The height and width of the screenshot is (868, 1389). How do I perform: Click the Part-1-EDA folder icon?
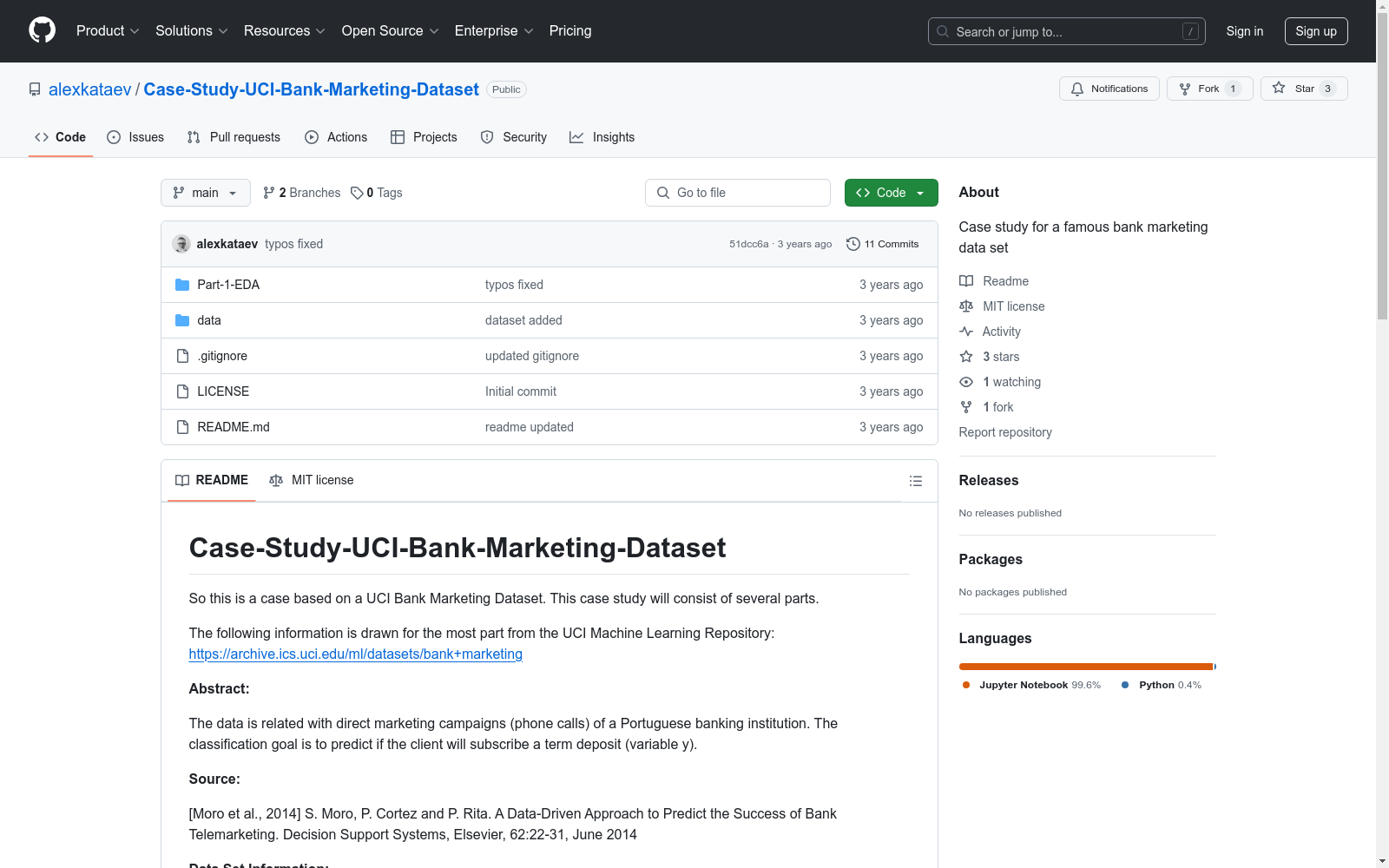pyautogui.click(x=182, y=285)
